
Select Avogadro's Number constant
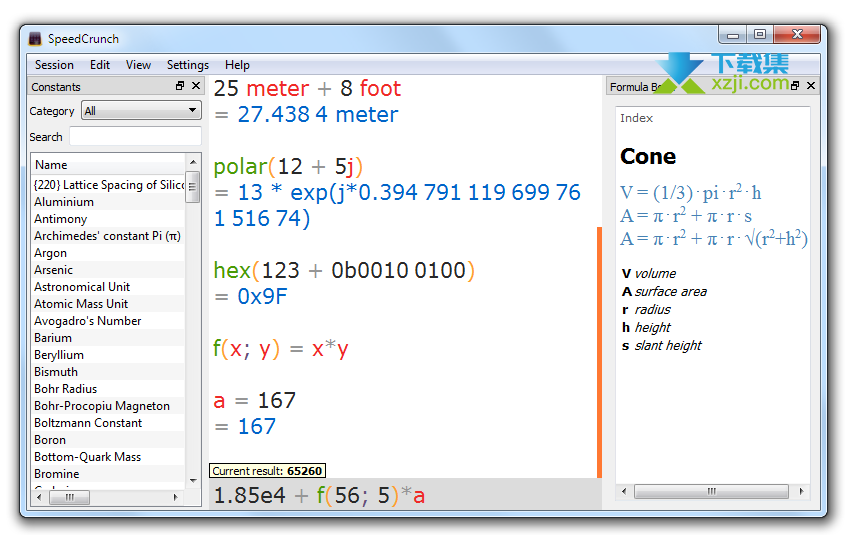(x=108, y=320)
